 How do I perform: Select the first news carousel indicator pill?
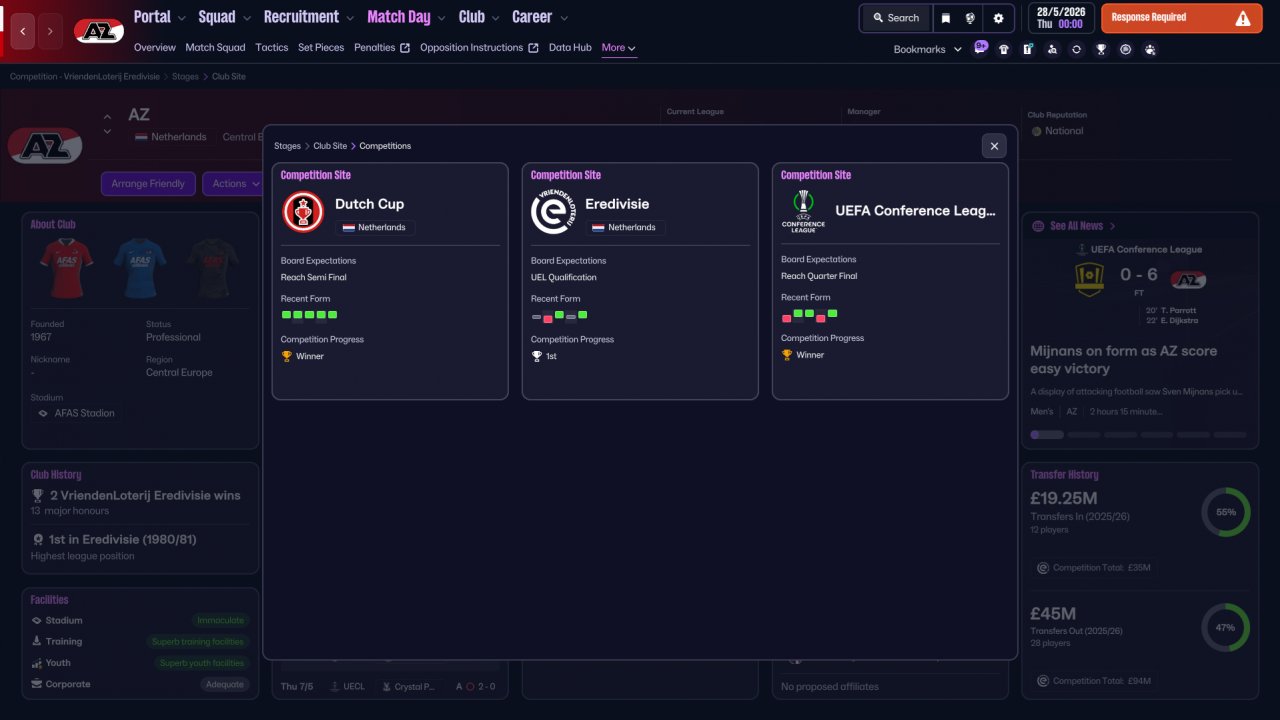1047,435
